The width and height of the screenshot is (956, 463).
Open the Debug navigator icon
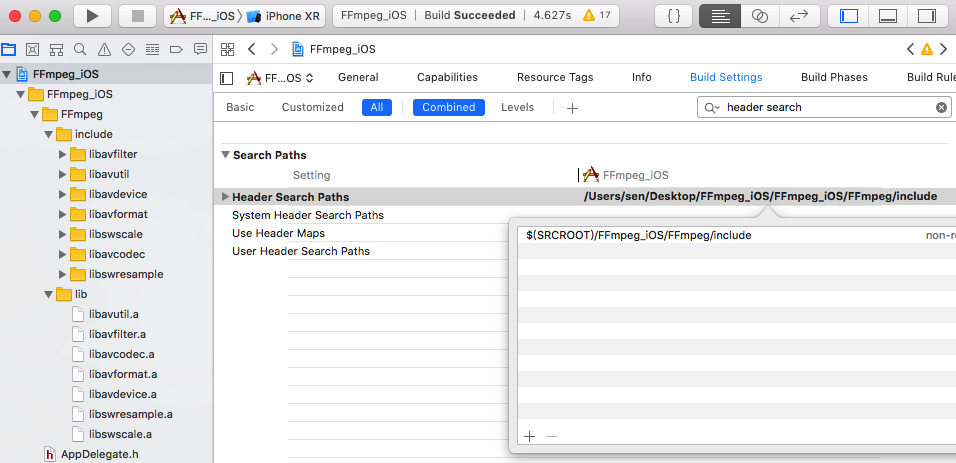[x=152, y=49]
